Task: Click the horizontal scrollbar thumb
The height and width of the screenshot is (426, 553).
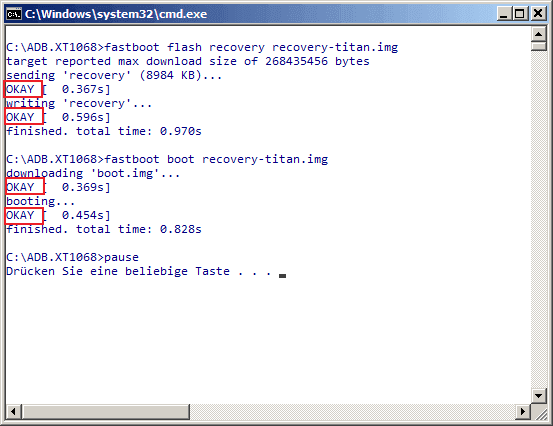Action: pyautogui.click(x=106, y=412)
